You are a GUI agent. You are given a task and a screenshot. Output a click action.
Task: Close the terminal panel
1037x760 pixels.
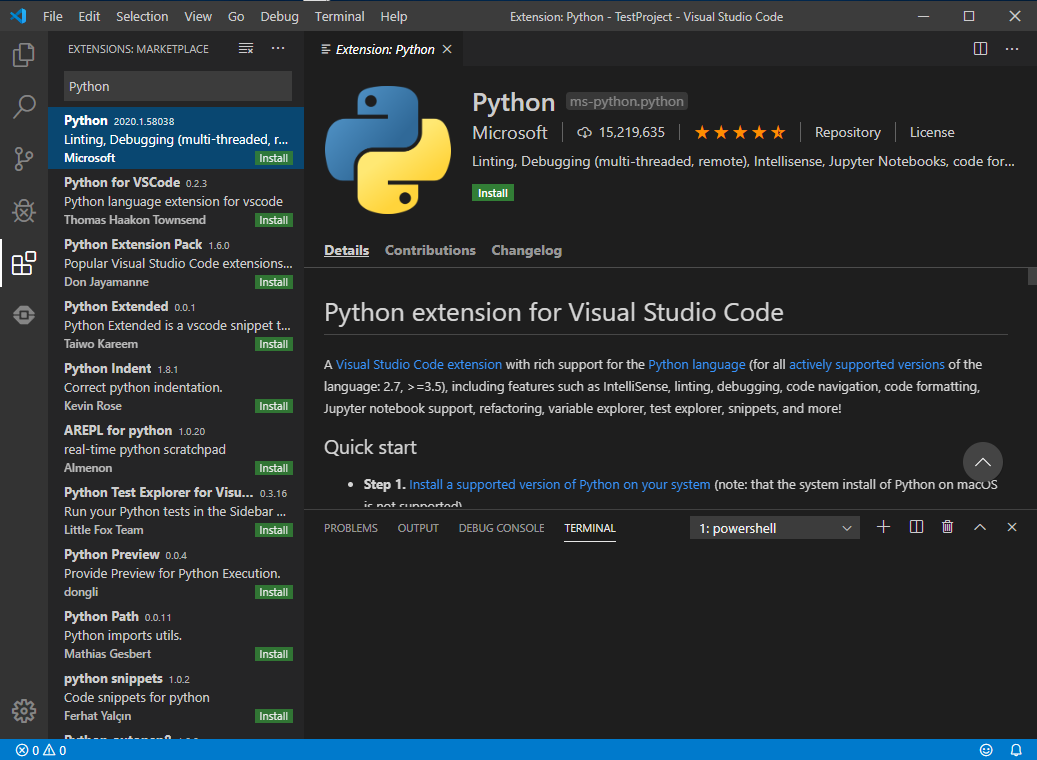(x=1011, y=527)
